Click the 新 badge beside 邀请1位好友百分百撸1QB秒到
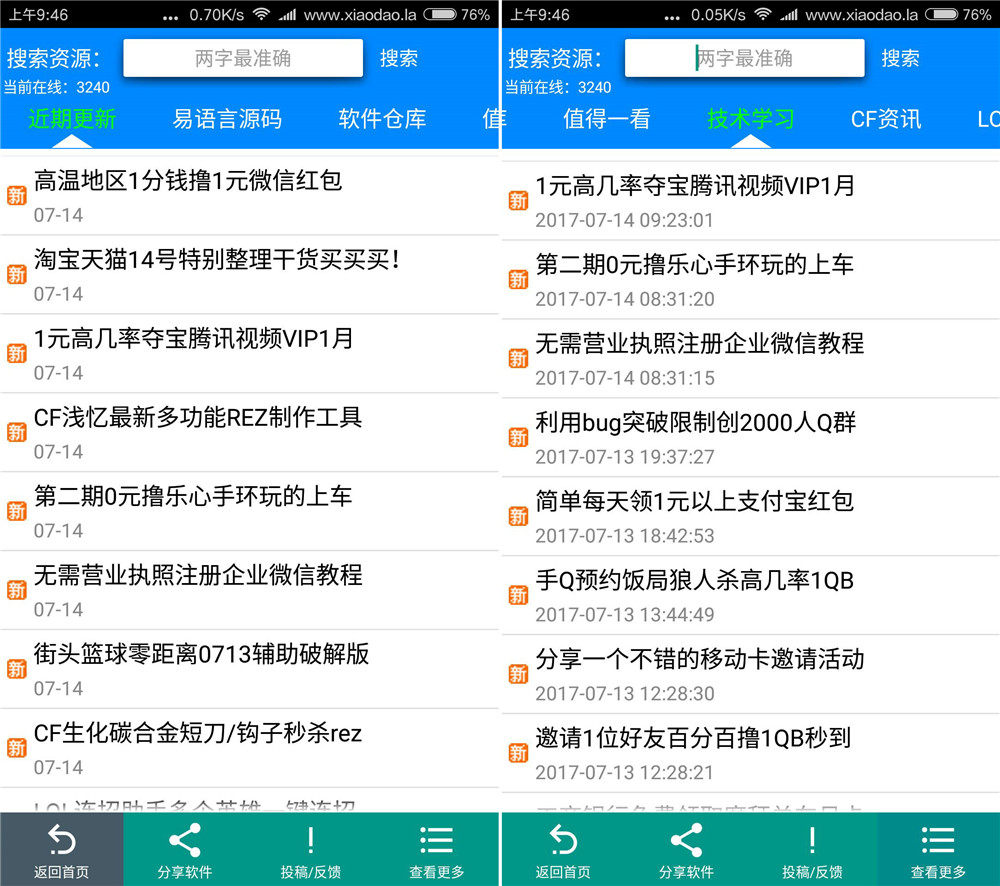The height and width of the screenshot is (886, 1000). (518, 753)
